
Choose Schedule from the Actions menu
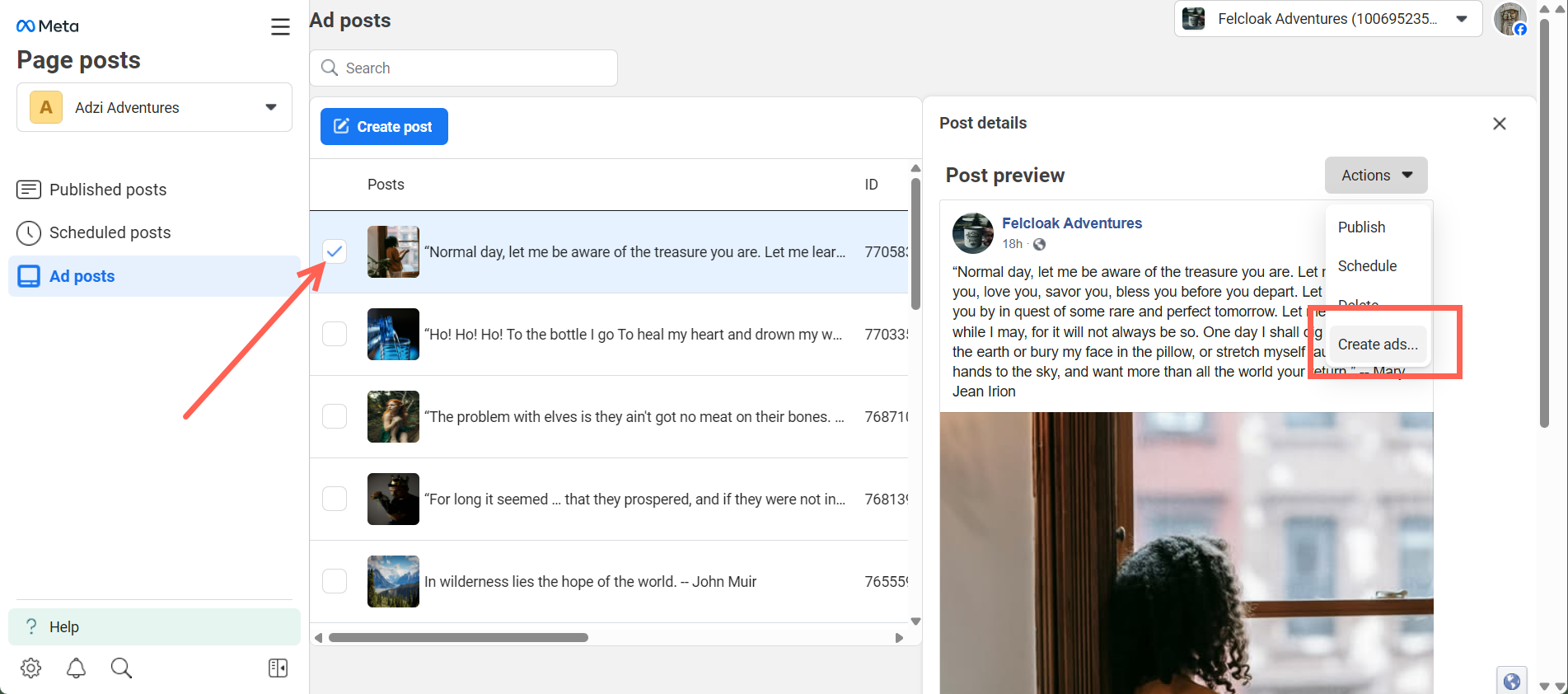[x=1367, y=266]
